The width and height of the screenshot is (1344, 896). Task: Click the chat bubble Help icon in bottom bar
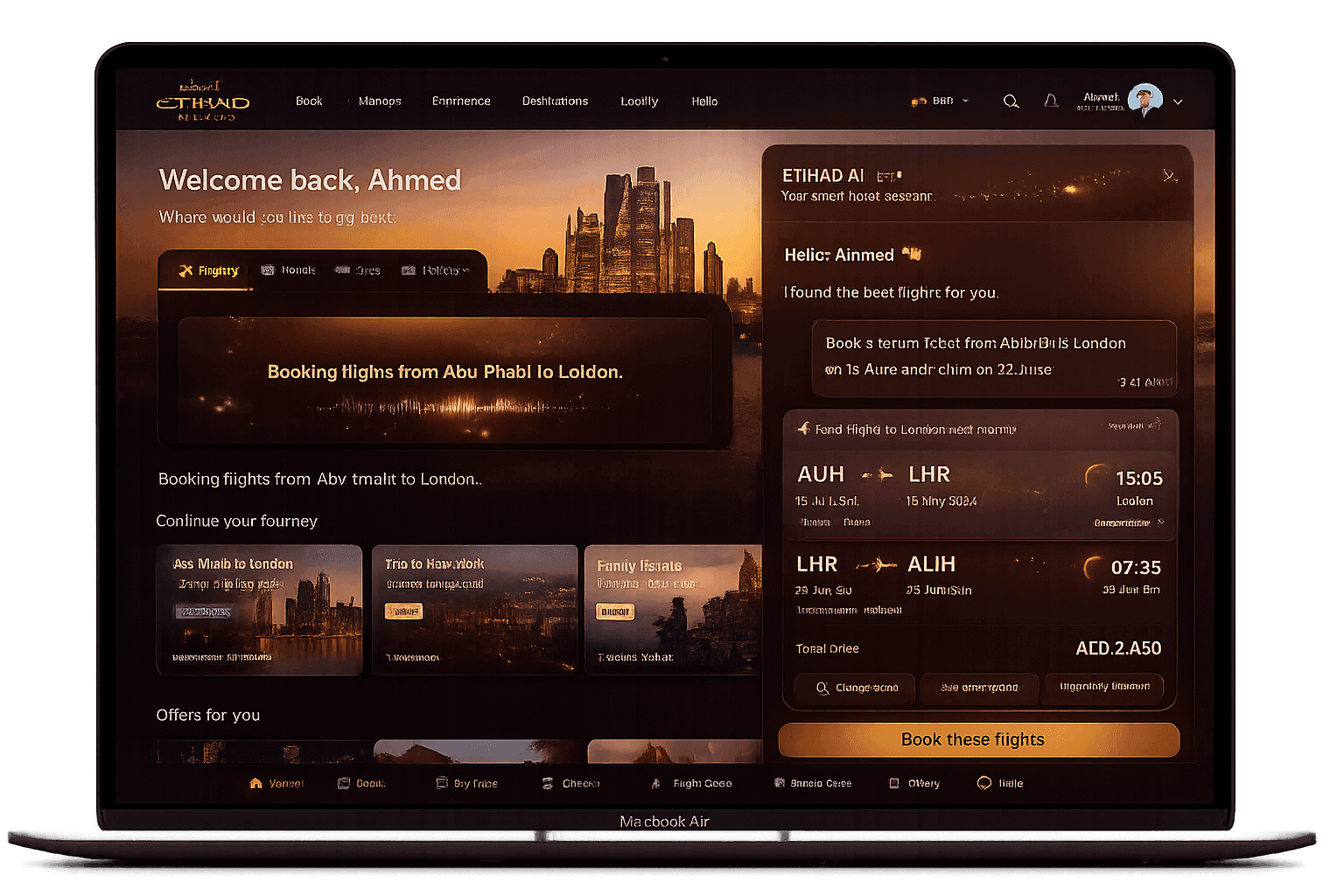(x=984, y=782)
